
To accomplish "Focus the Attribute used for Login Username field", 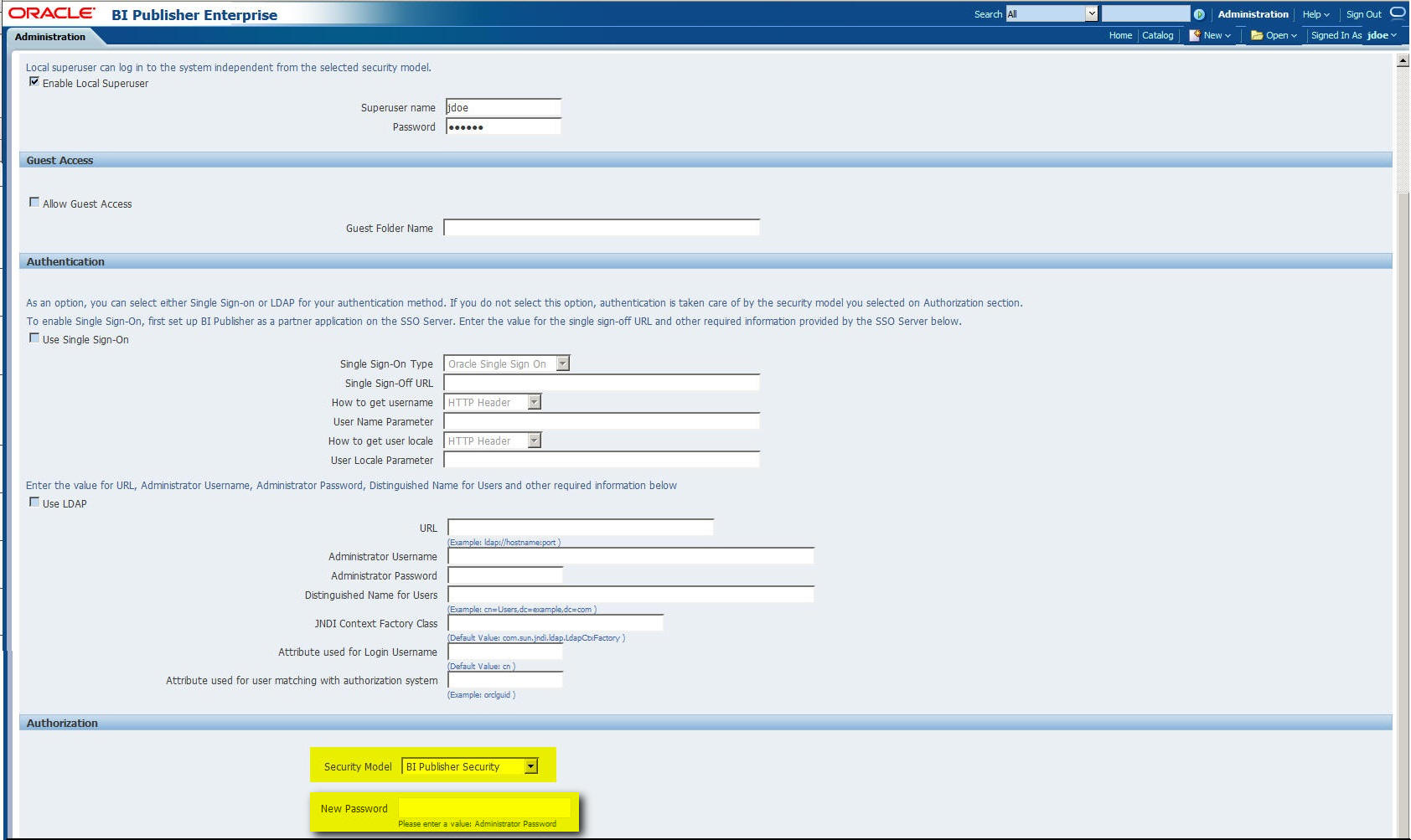I will pyautogui.click(x=505, y=652).
